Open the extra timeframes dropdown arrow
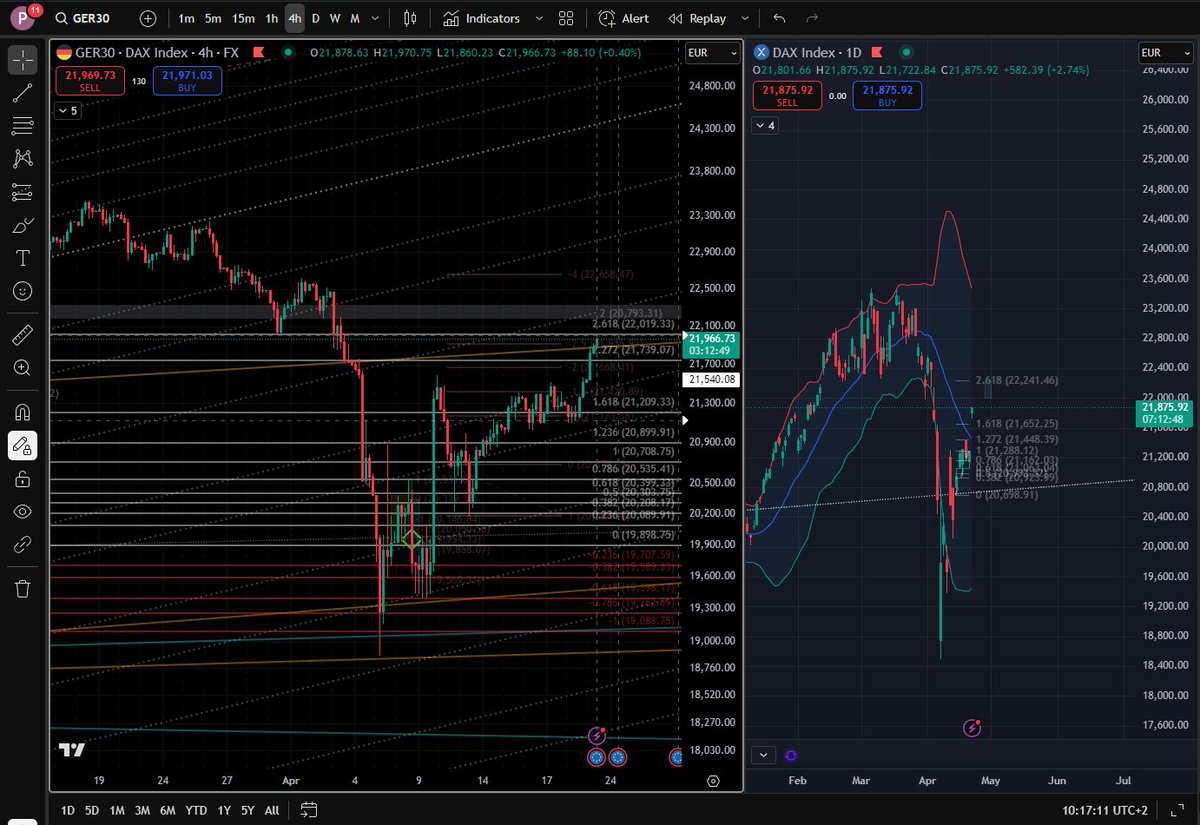 [x=375, y=18]
